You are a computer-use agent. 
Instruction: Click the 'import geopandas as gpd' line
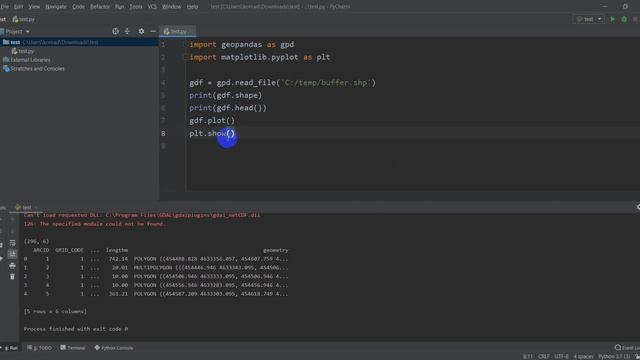(x=241, y=44)
